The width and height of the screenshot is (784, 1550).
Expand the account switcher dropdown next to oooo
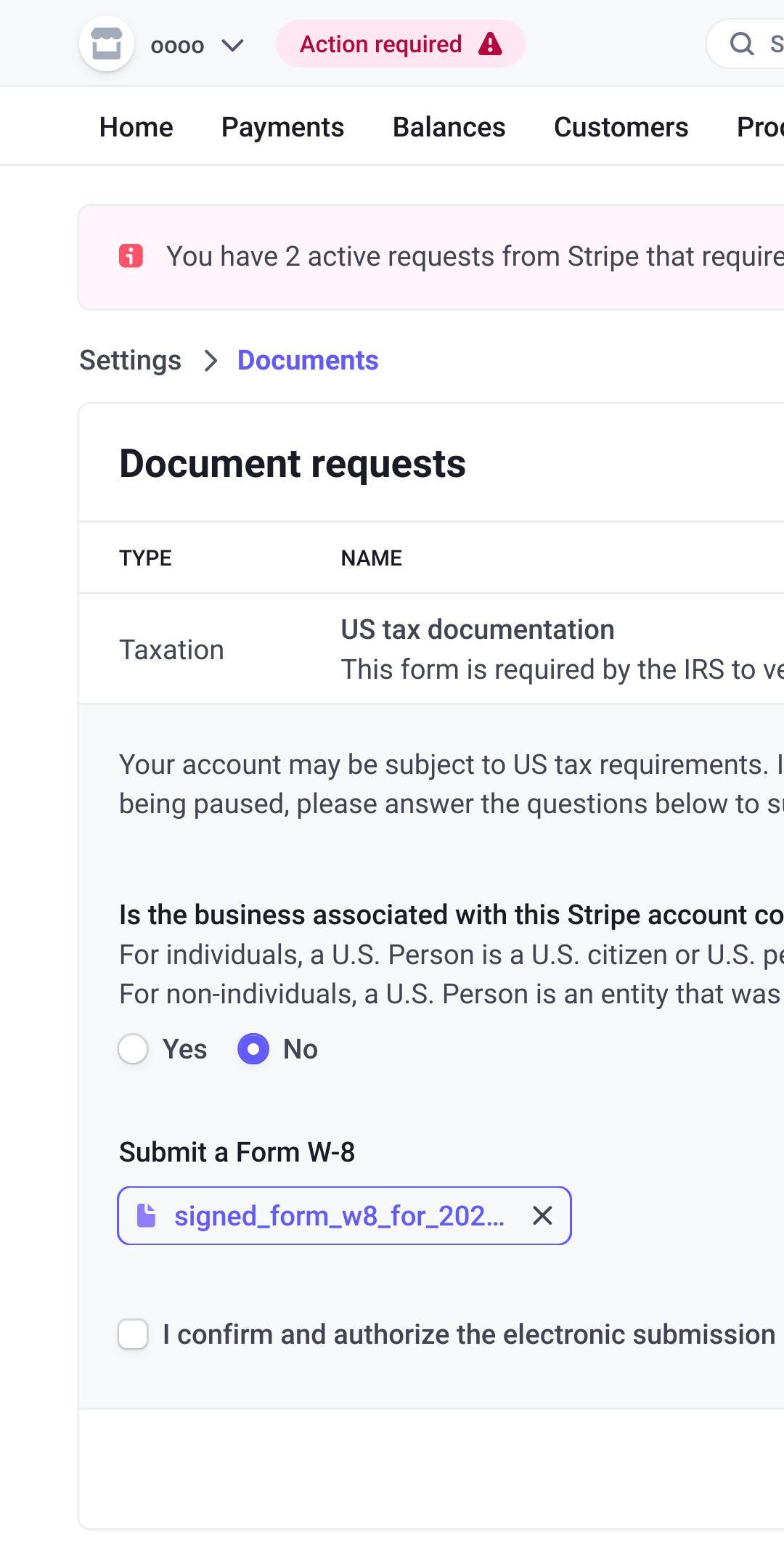tap(232, 46)
